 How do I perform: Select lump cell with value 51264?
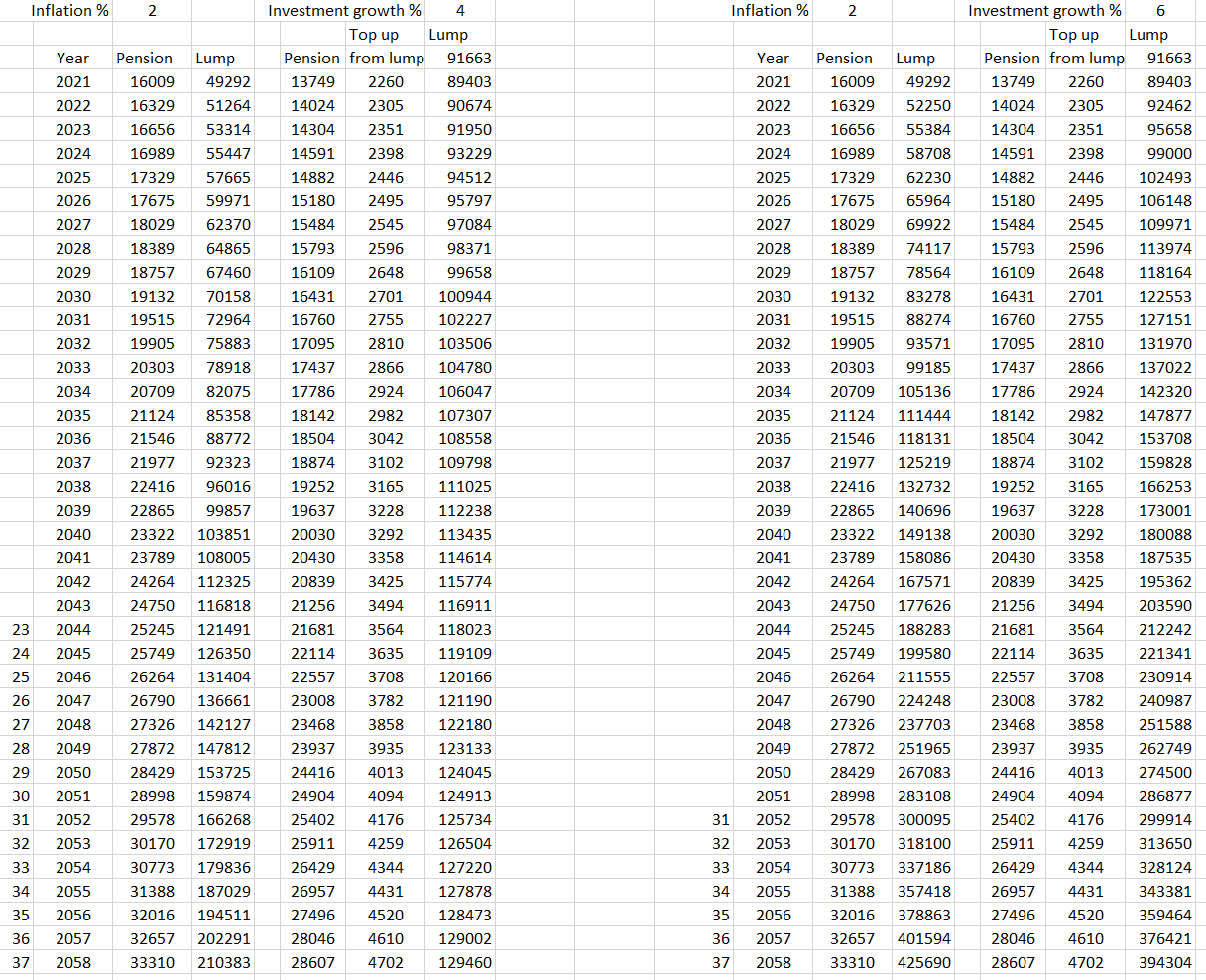tap(227, 106)
